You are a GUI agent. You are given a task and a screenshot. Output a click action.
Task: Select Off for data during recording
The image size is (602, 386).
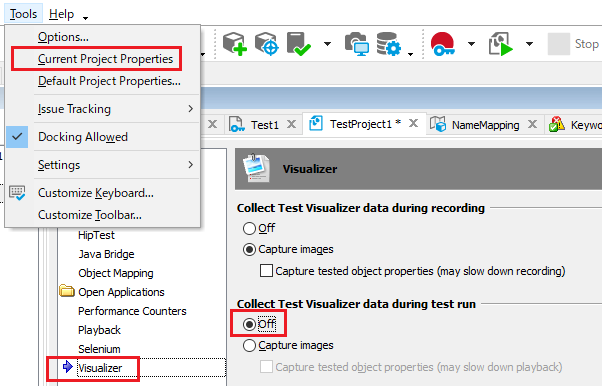[x=249, y=229]
